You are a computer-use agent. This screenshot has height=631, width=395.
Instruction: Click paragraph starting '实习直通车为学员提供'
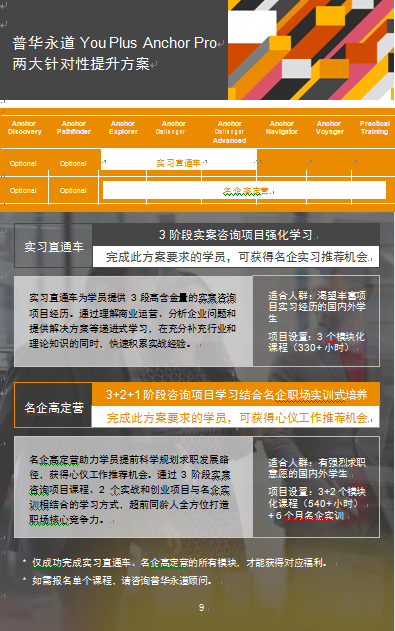(132, 321)
